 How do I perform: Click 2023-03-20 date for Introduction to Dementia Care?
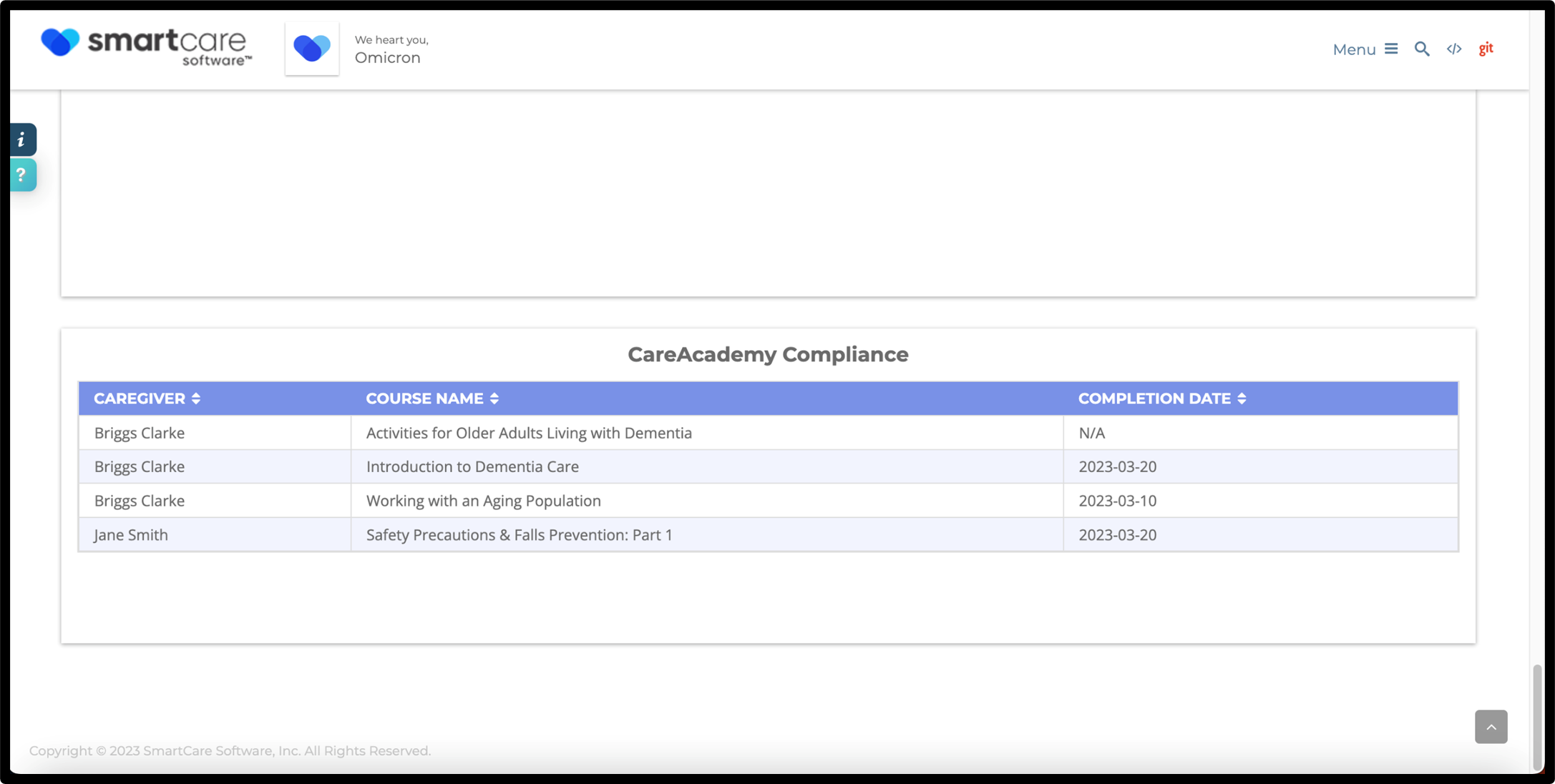(x=1118, y=466)
